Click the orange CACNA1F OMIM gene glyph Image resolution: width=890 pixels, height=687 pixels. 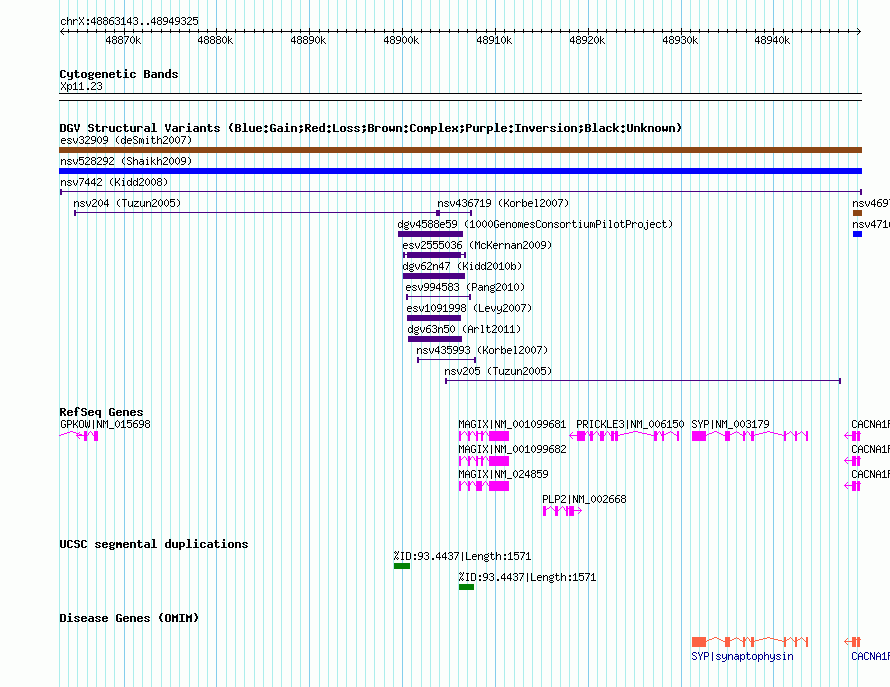pos(853,642)
